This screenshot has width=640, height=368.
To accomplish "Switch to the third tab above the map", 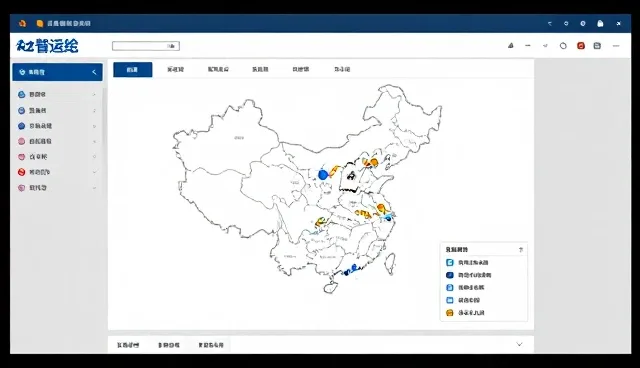I will click(218, 69).
